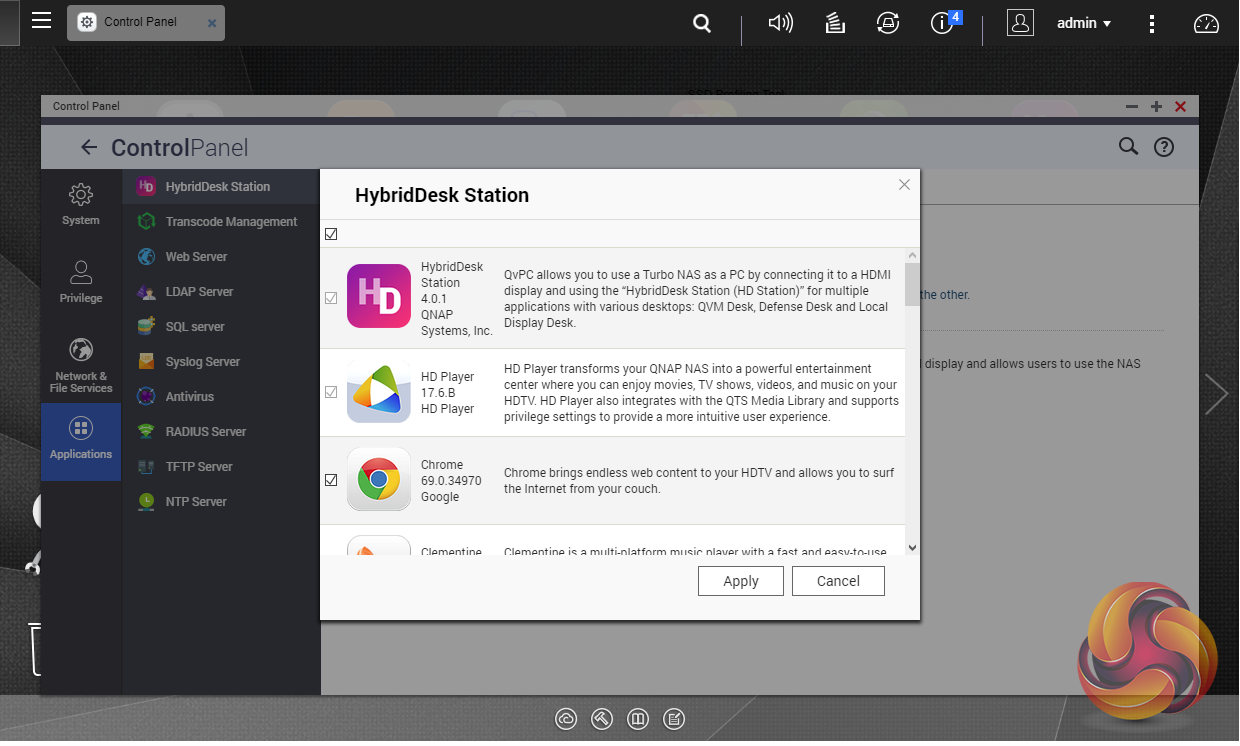Click the app list scrollbar down arrow

(911, 547)
